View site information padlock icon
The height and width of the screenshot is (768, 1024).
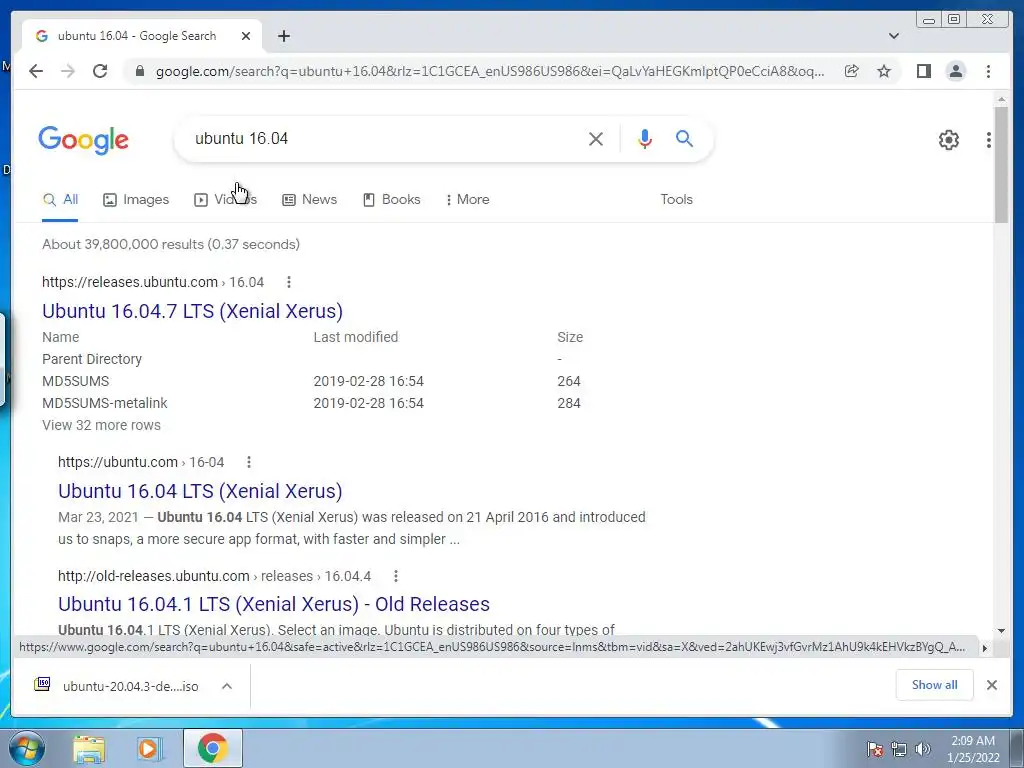tap(139, 71)
